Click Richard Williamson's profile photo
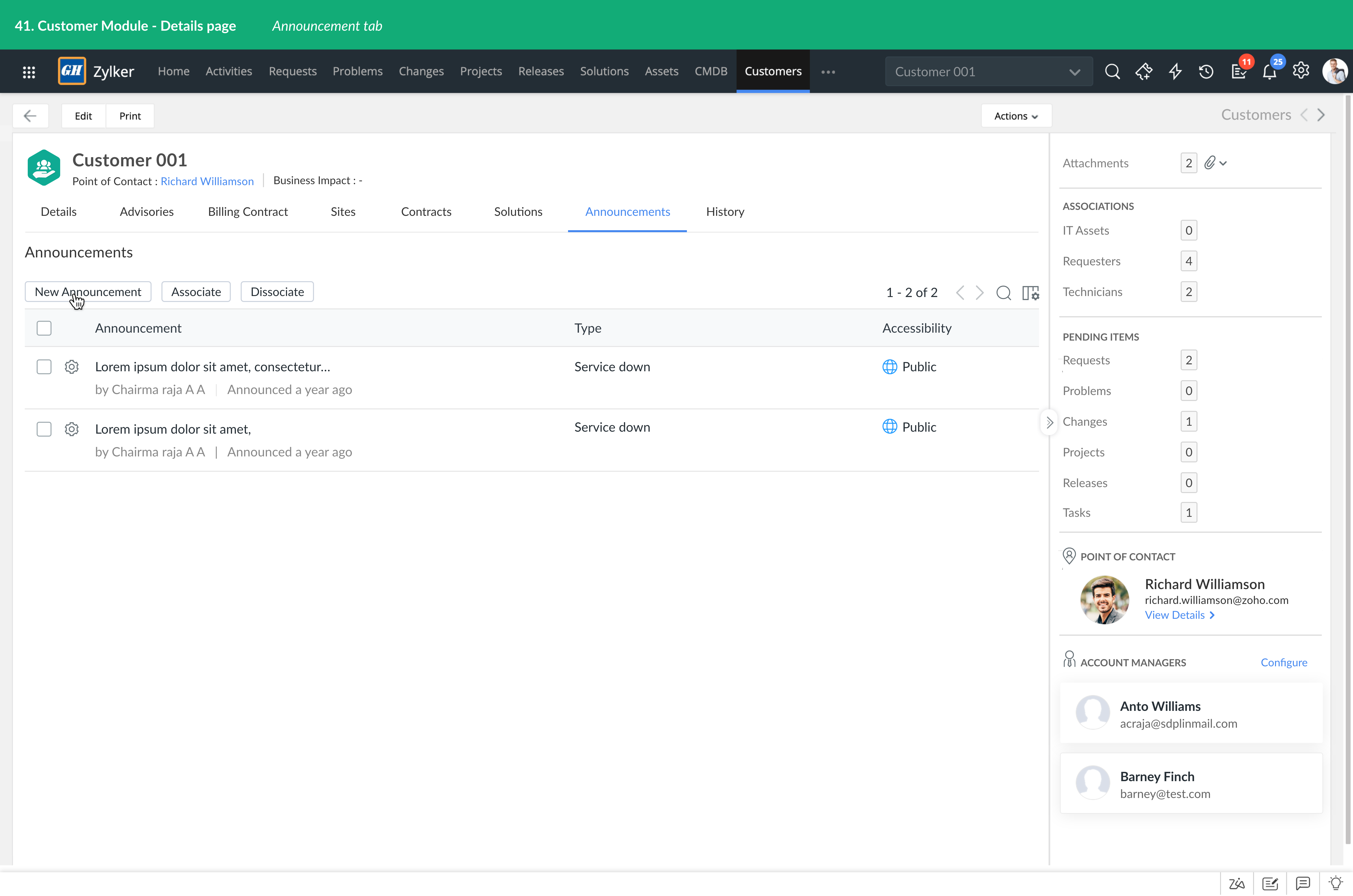 coord(1104,600)
